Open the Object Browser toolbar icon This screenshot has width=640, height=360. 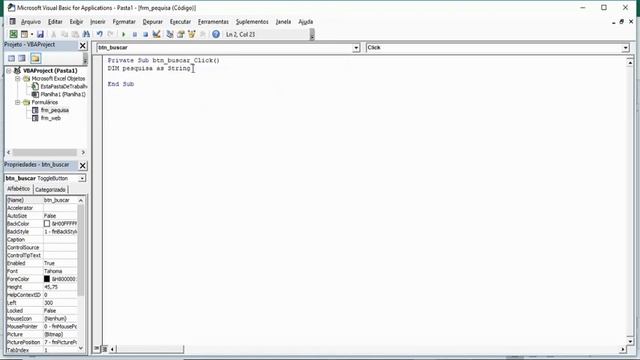(x=191, y=34)
